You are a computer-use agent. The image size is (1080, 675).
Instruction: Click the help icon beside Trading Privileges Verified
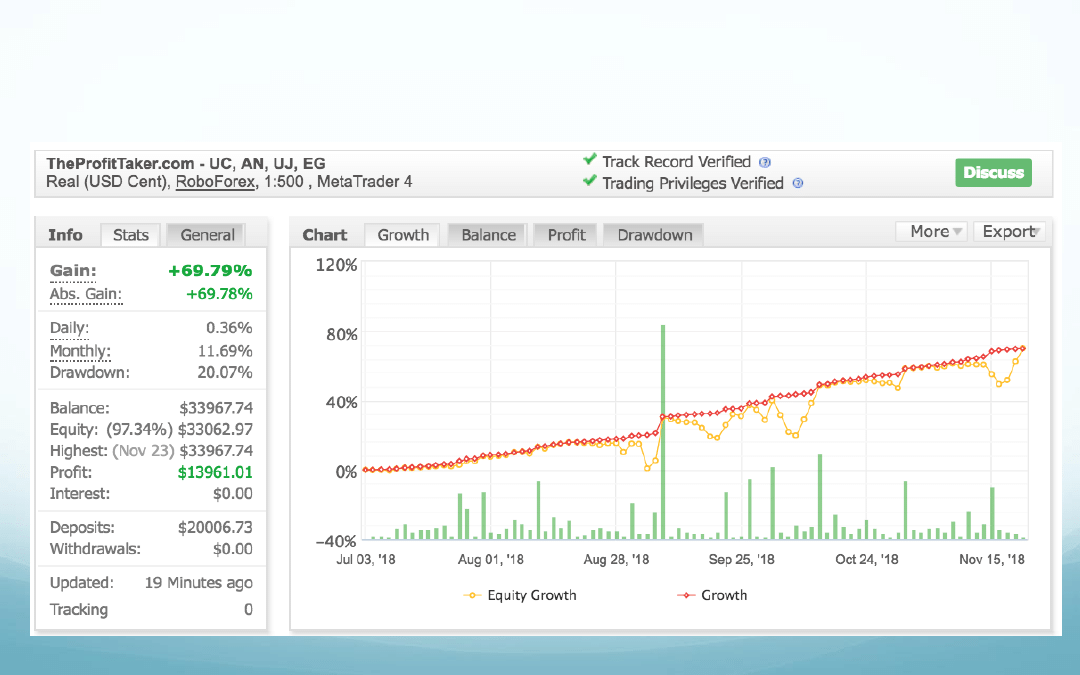[x=797, y=183]
